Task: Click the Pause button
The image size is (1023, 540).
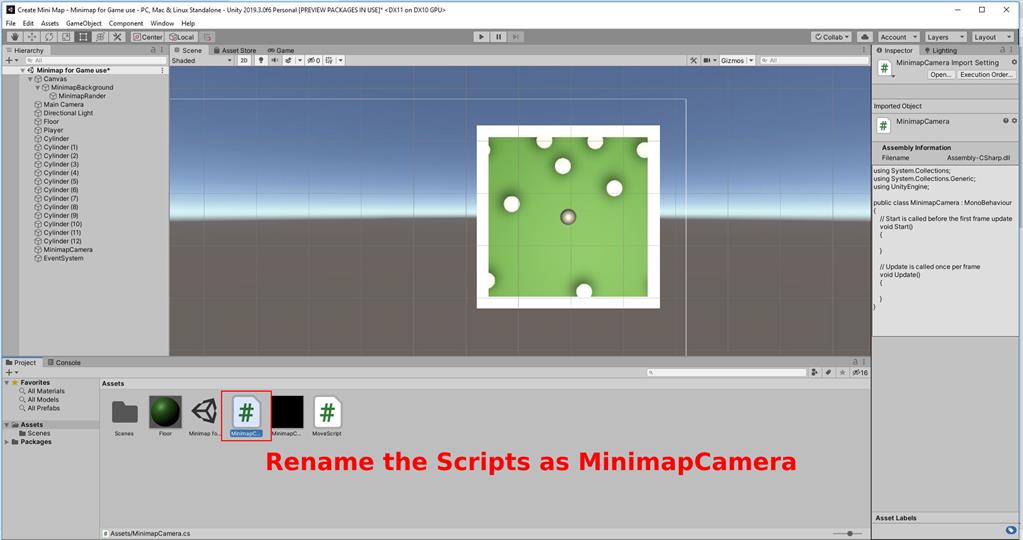Action: coord(498,37)
